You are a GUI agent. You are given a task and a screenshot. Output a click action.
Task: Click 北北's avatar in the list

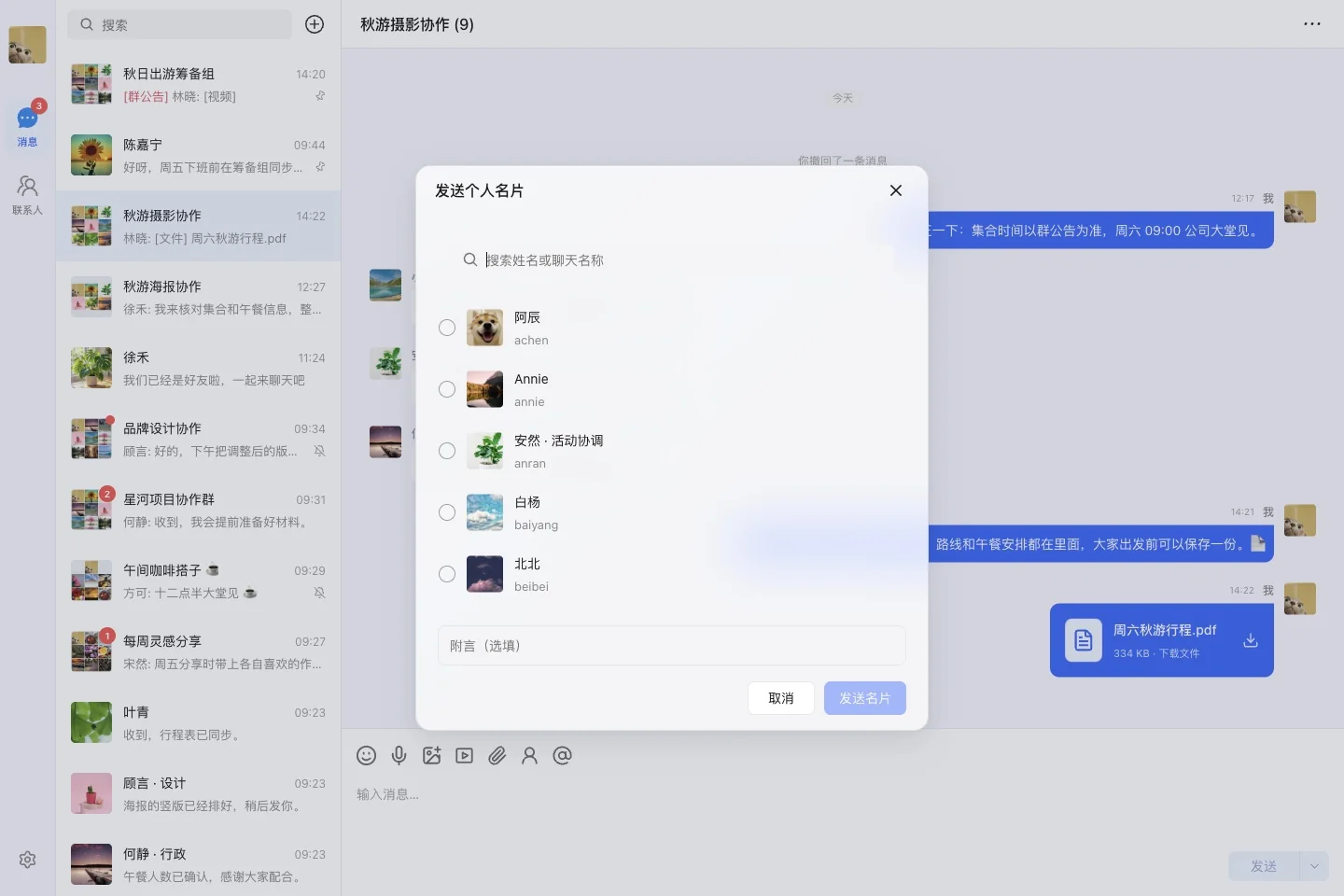click(484, 574)
